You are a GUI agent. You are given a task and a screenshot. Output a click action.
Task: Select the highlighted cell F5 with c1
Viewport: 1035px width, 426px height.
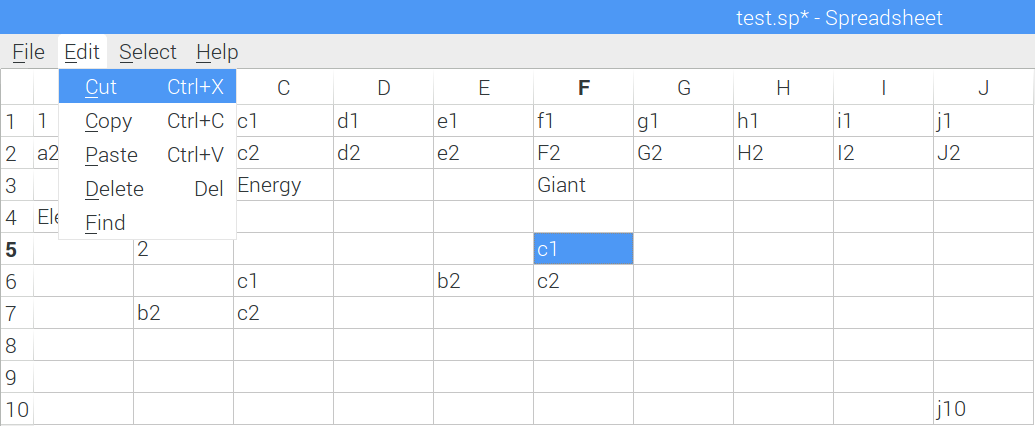coord(584,249)
